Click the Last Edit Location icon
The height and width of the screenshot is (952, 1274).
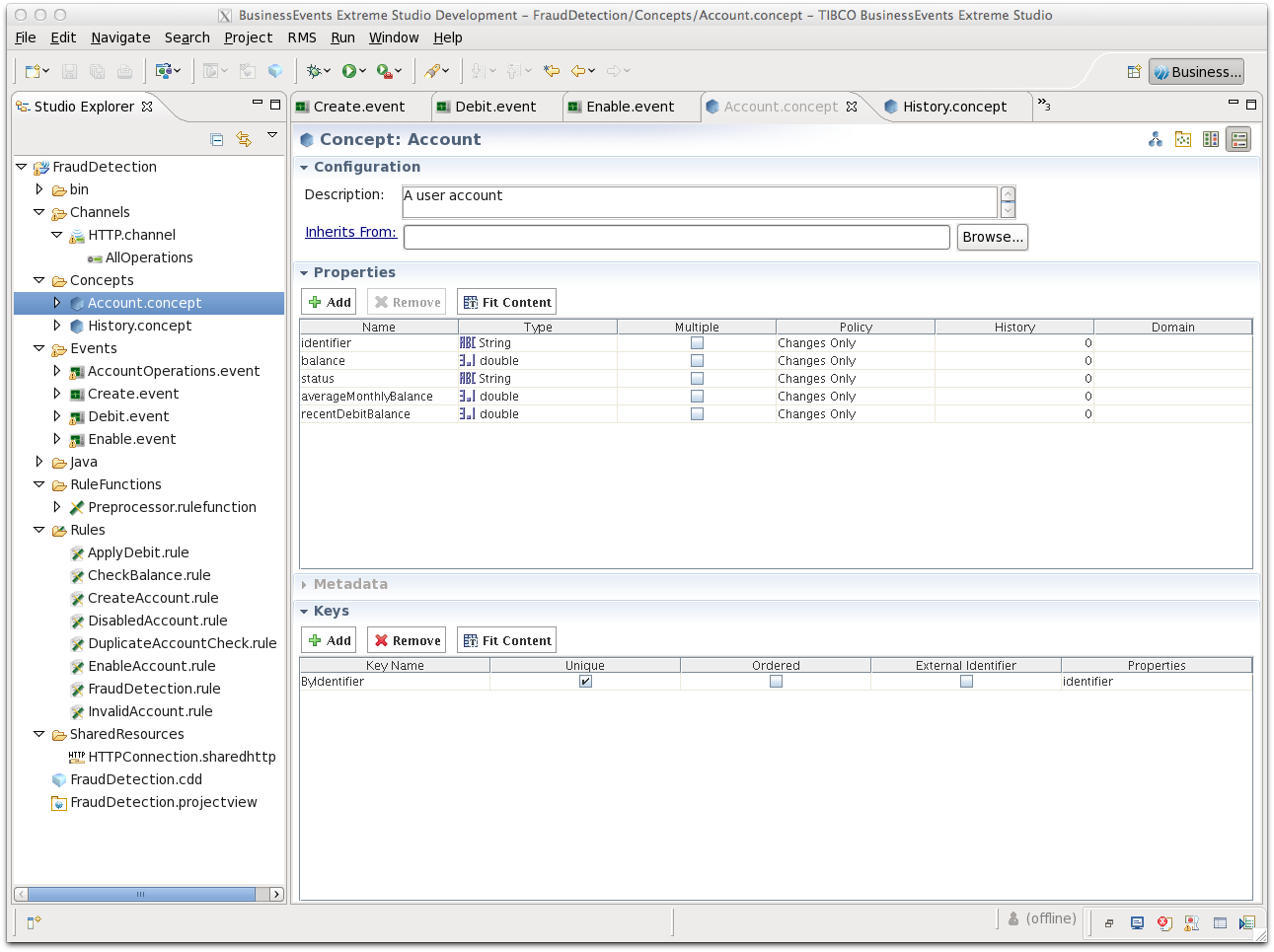click(x=552, y=71)
